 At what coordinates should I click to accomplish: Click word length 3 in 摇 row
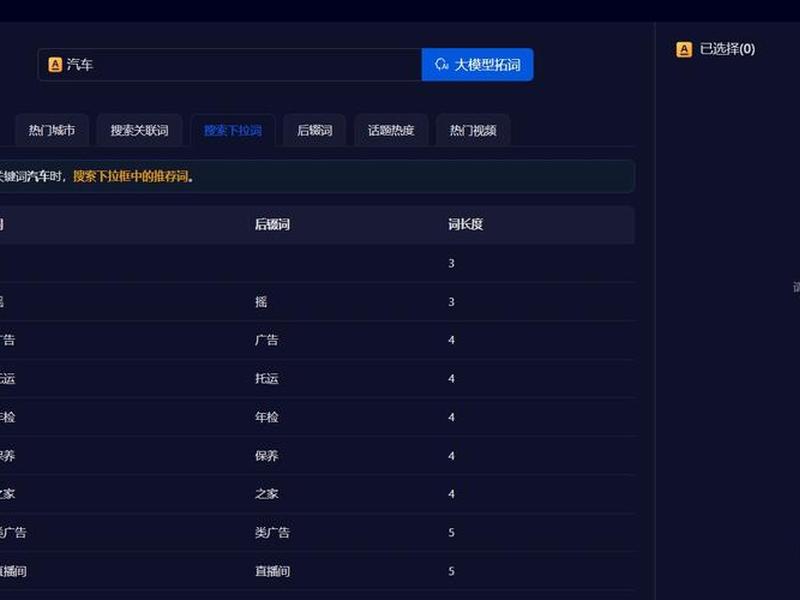(451, 302)
